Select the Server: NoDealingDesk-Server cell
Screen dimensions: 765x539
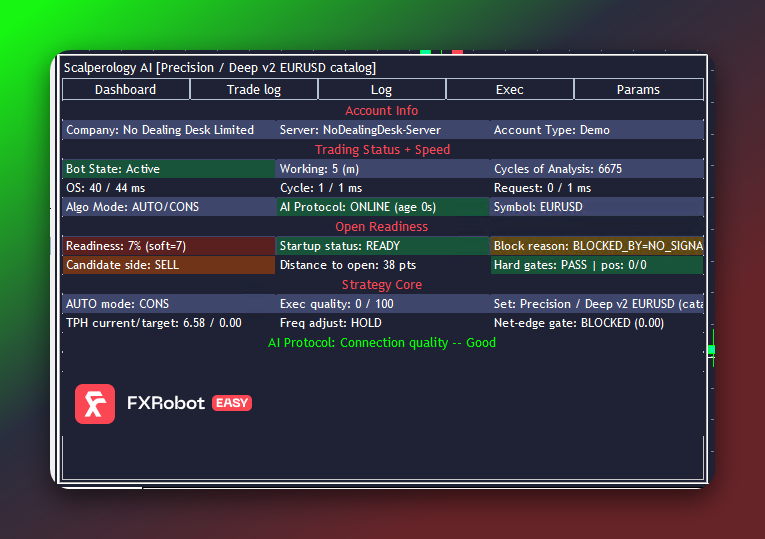[382, 130]
